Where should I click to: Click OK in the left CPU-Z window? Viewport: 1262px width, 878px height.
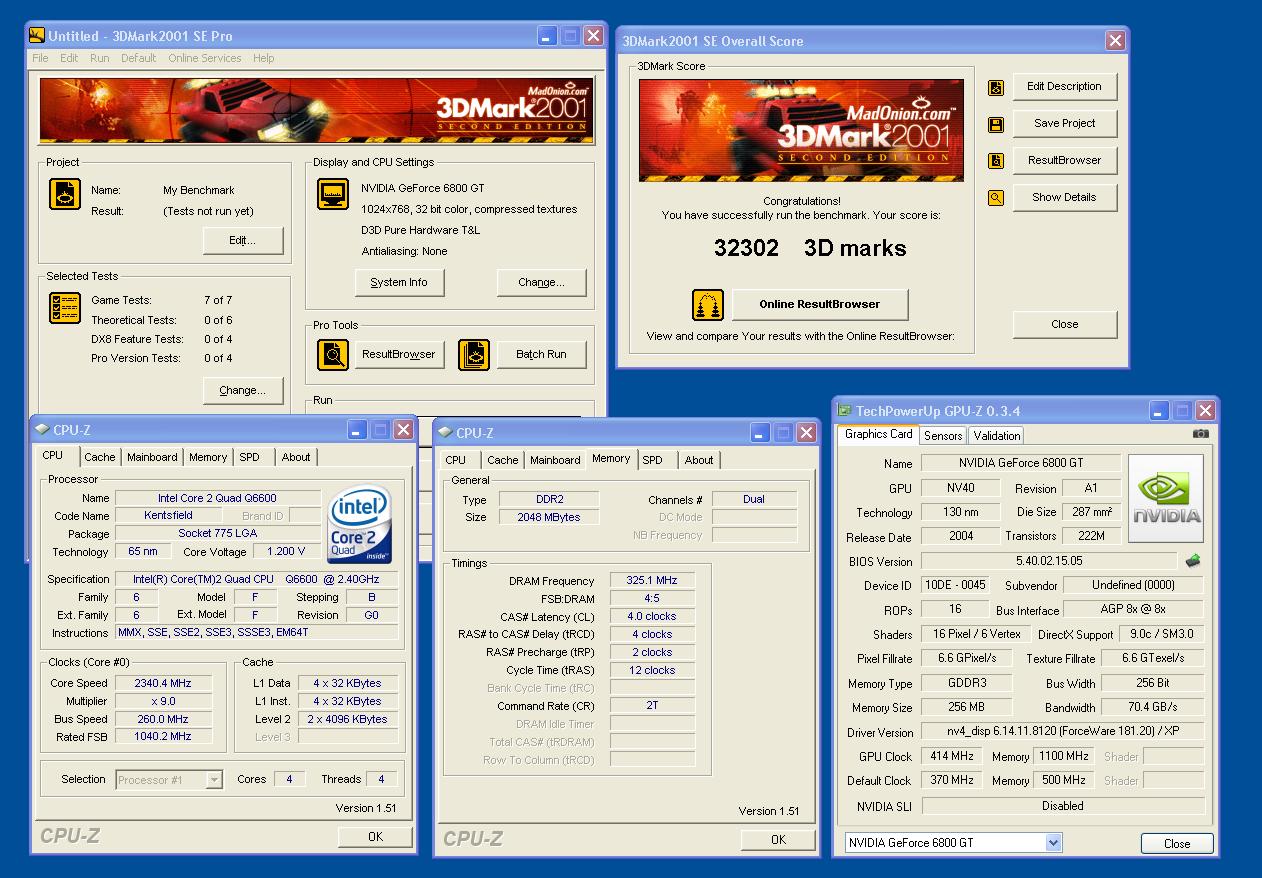375,837
